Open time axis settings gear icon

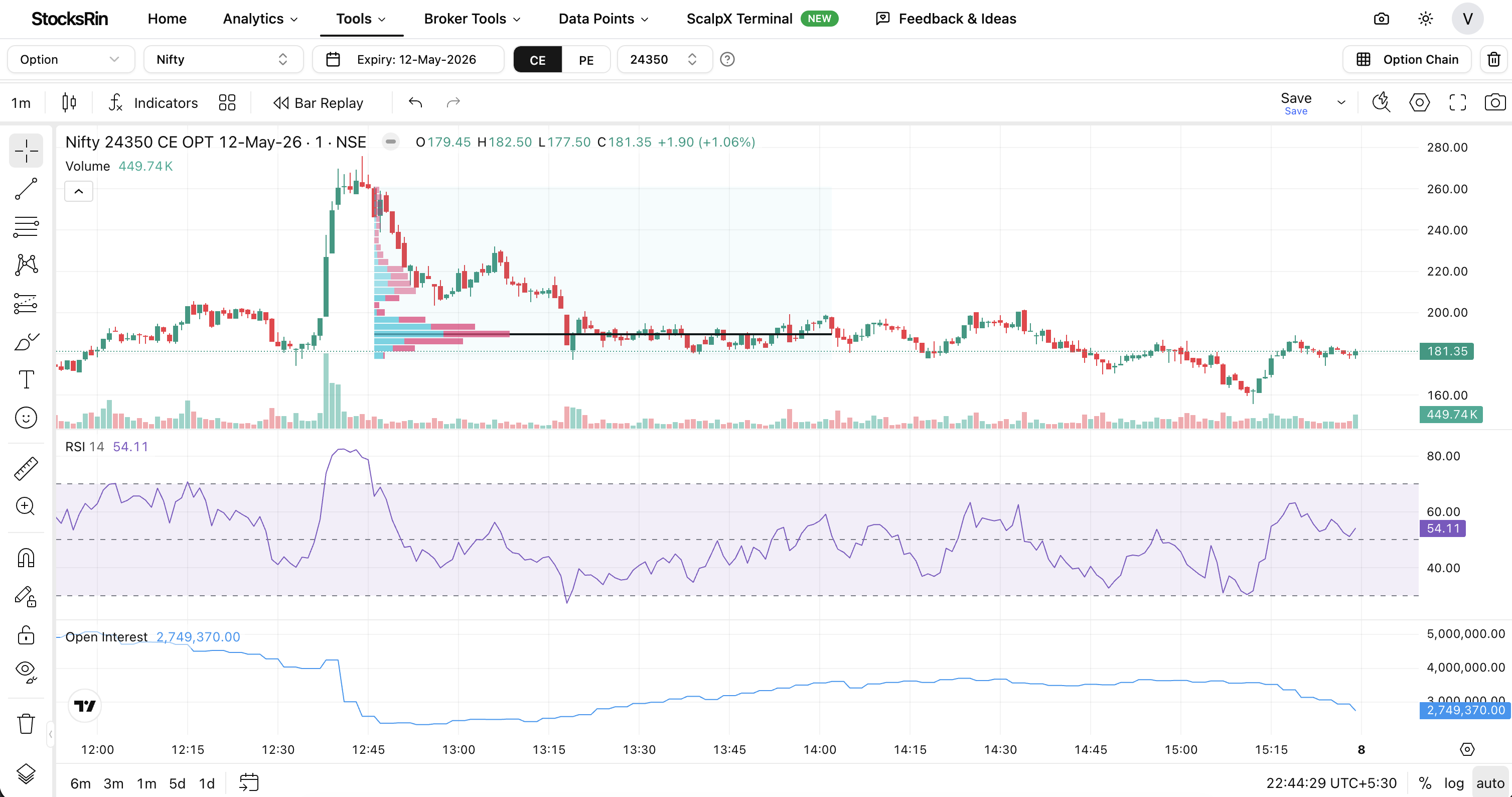[1467, 749]
